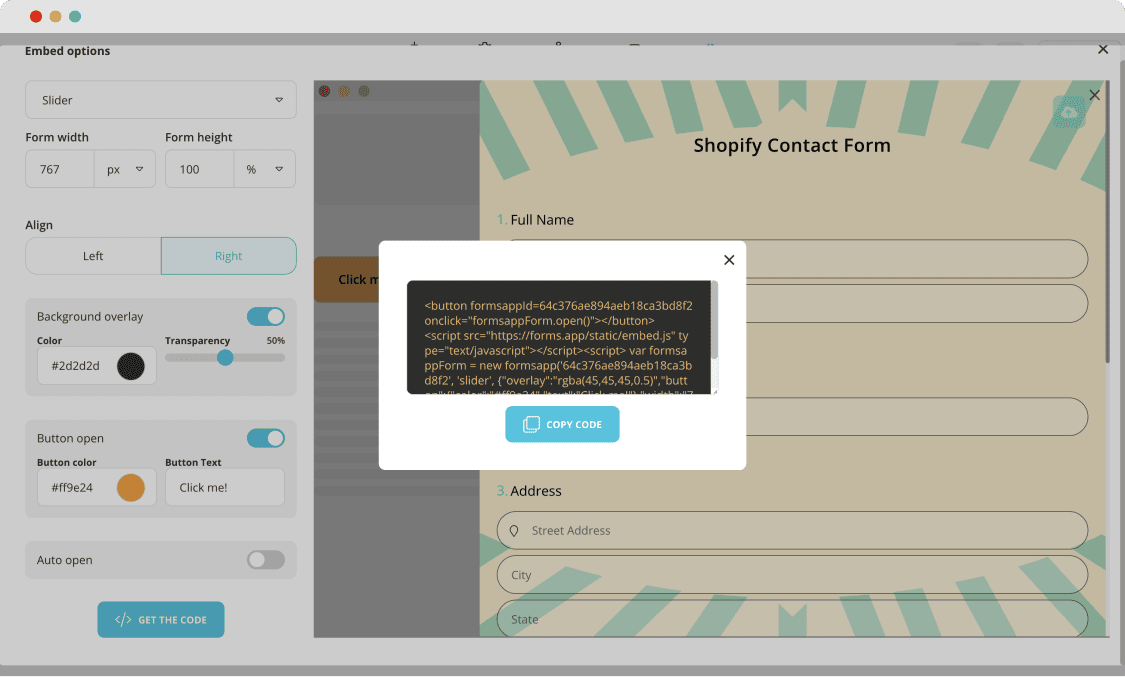Align the slider to the Right
1125x677 pixels.
tap(229, 256)
